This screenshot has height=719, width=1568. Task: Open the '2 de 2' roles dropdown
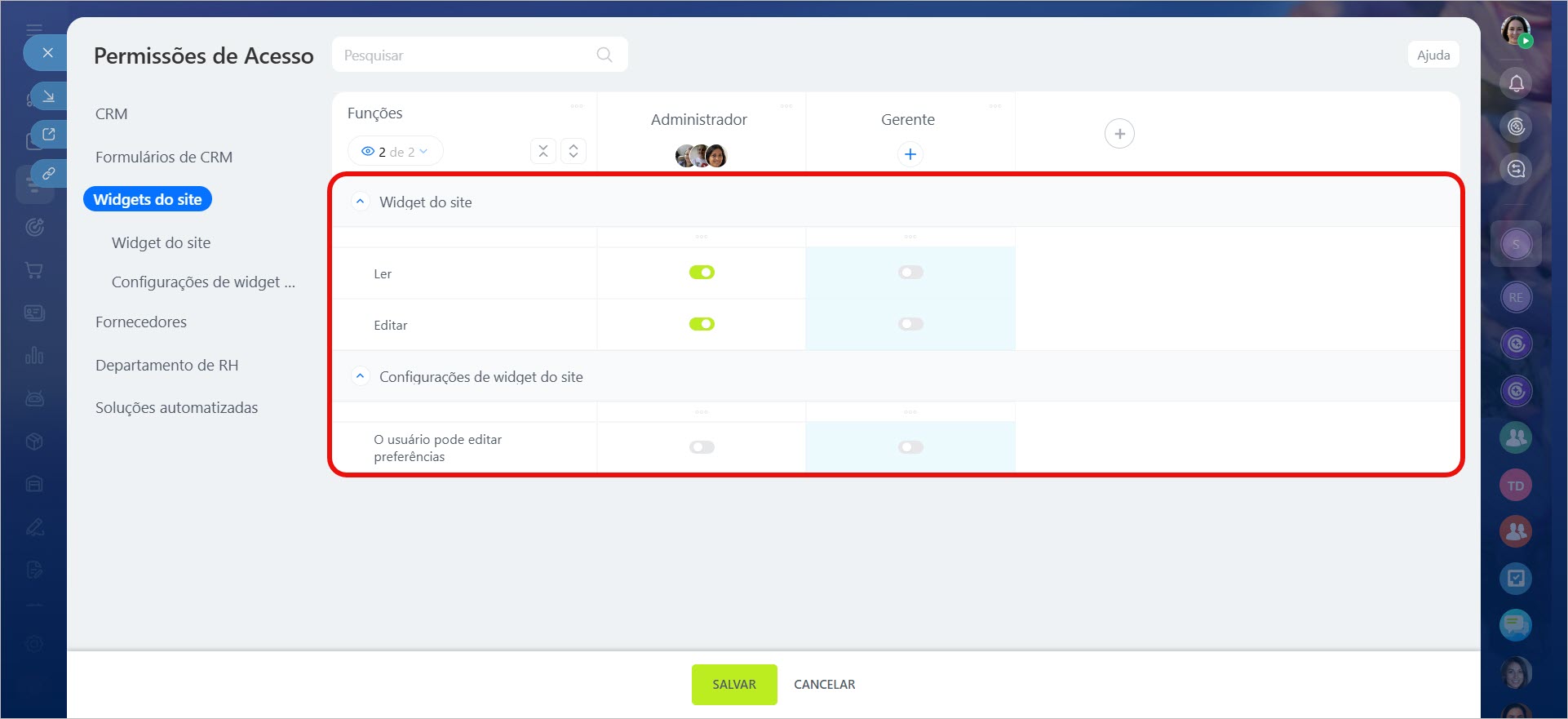(396, 152)
